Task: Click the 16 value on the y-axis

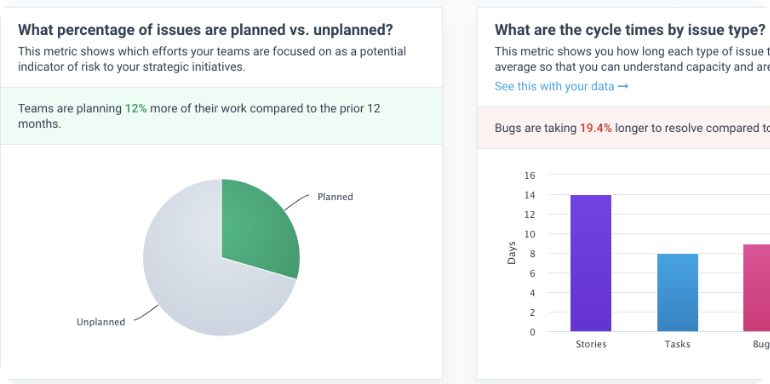Action: tap(530, 175)
